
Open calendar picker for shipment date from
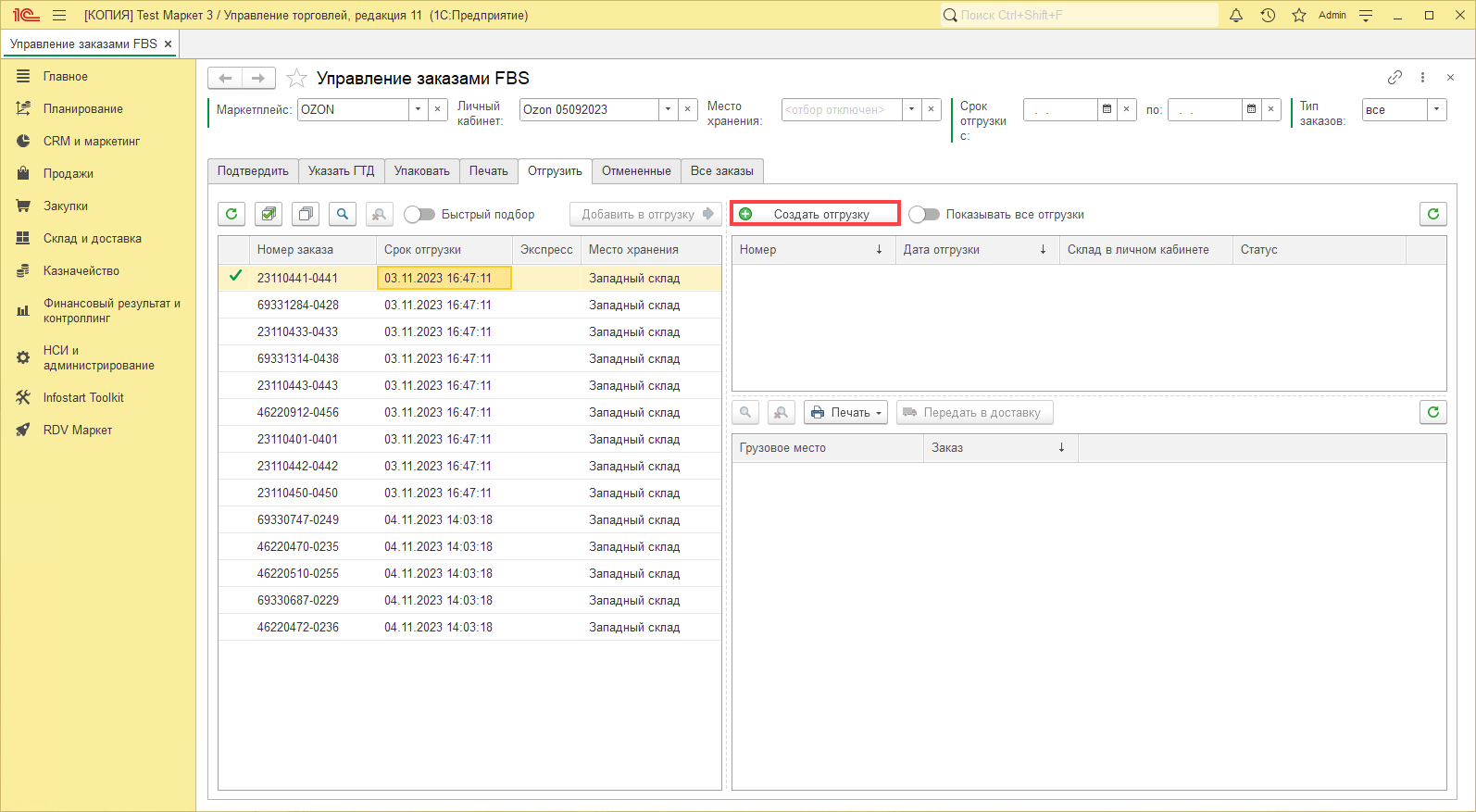click(1107, 109)
